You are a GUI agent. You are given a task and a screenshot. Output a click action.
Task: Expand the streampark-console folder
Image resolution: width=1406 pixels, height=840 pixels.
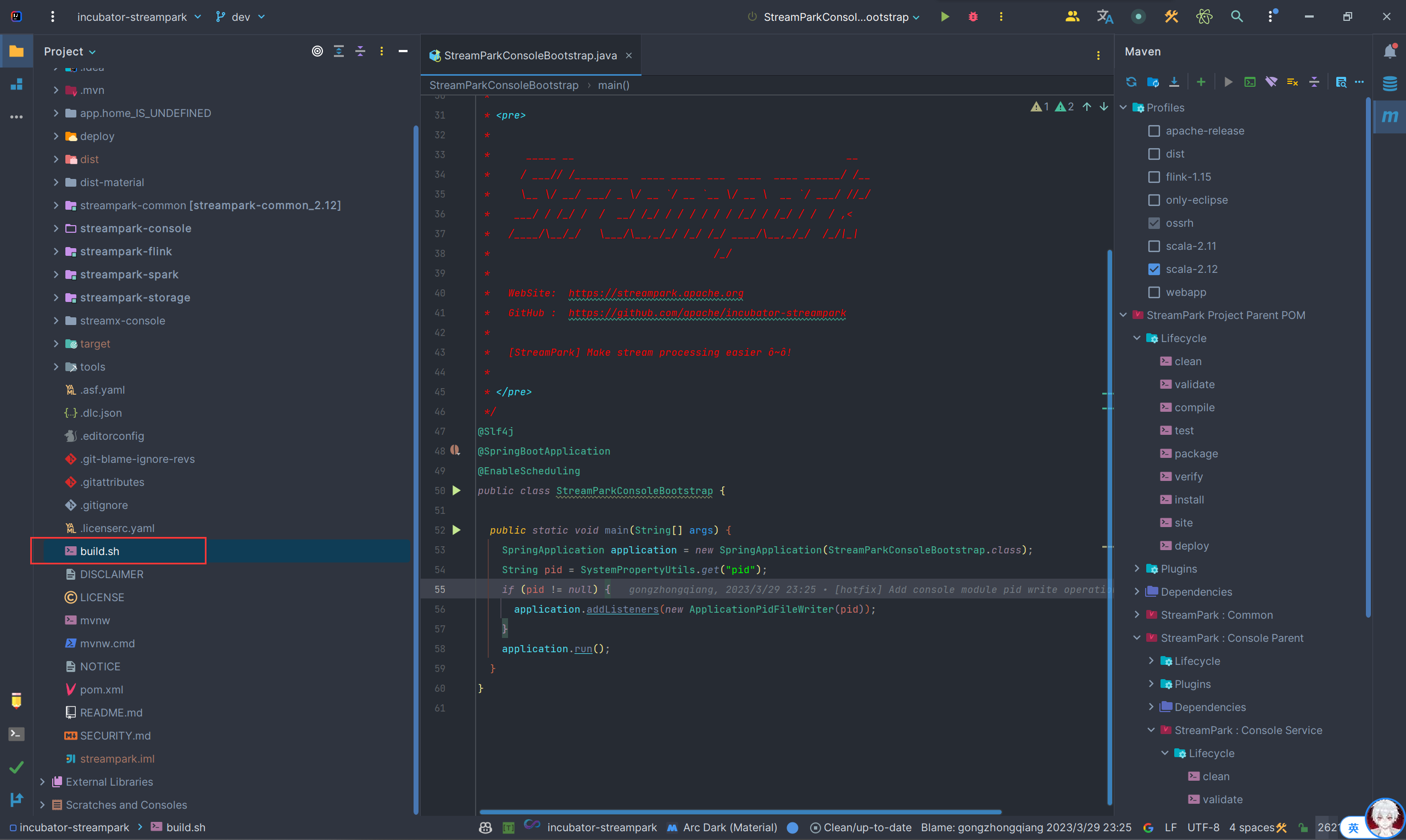(56, 228)
